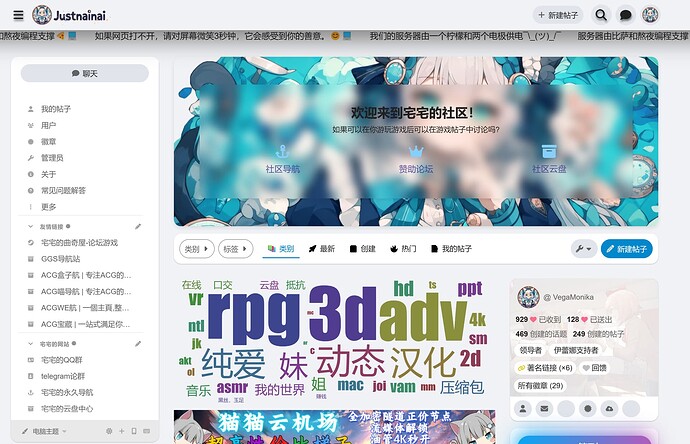Open the VegaMonika profile avatar
Image resolution: width=690 pixels, height=444 pixels.
(528, 297)
